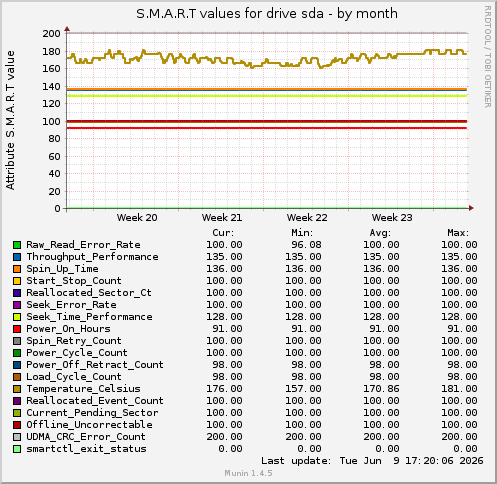The height and width of the screenshot is (484, 497).
Task: Click the graph title for drive sda
Action: pyautogui.click(x=267, y=14)
